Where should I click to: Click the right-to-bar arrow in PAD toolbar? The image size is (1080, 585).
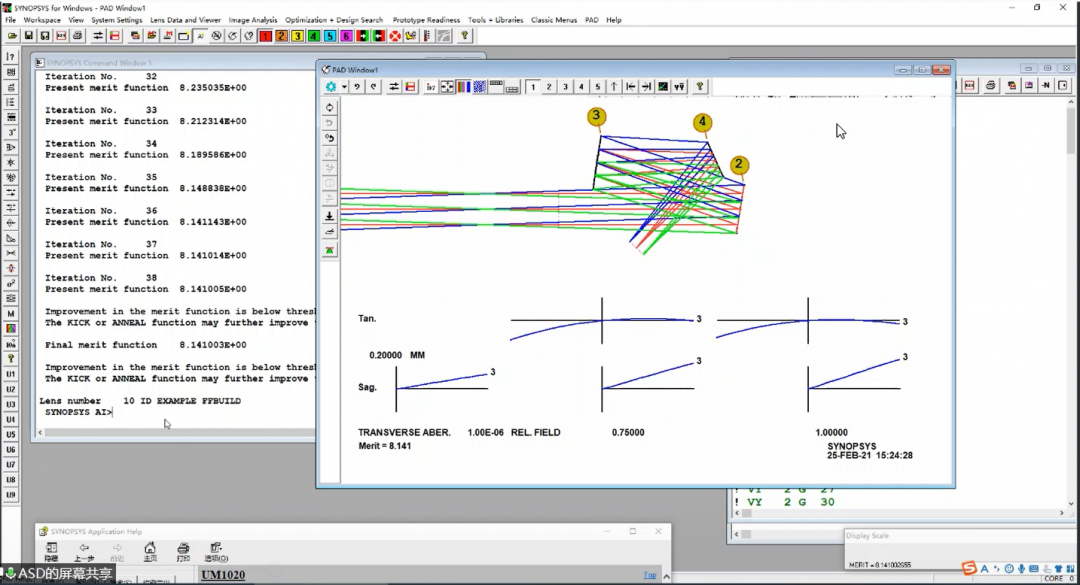(x=646, y=87)
